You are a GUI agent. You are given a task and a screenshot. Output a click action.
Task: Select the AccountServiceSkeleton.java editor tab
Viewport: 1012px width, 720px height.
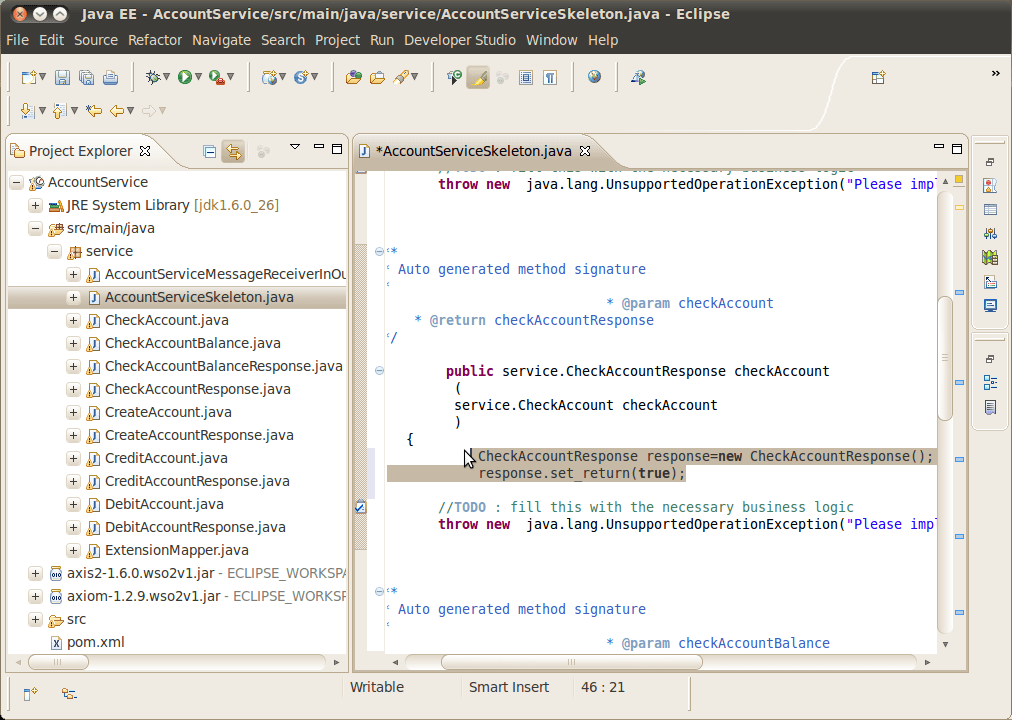click(x=474, y=151)
